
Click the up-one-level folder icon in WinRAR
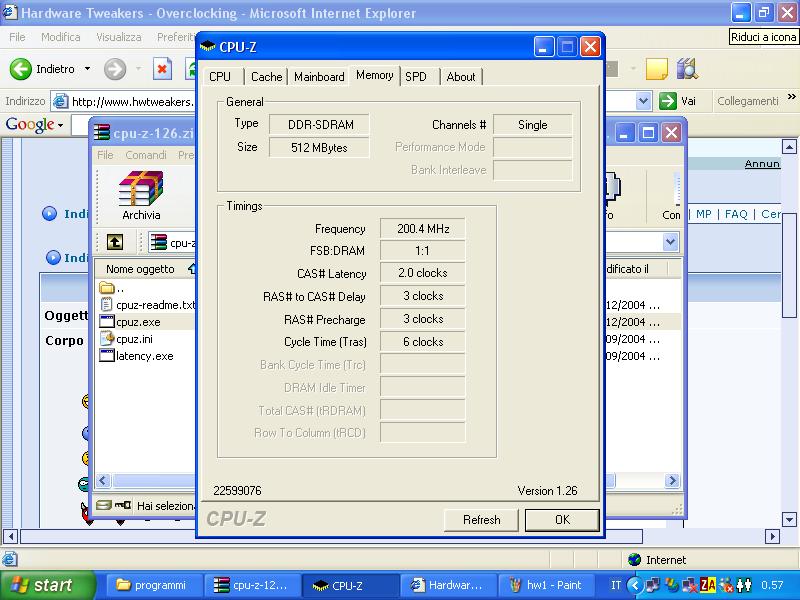115,242
